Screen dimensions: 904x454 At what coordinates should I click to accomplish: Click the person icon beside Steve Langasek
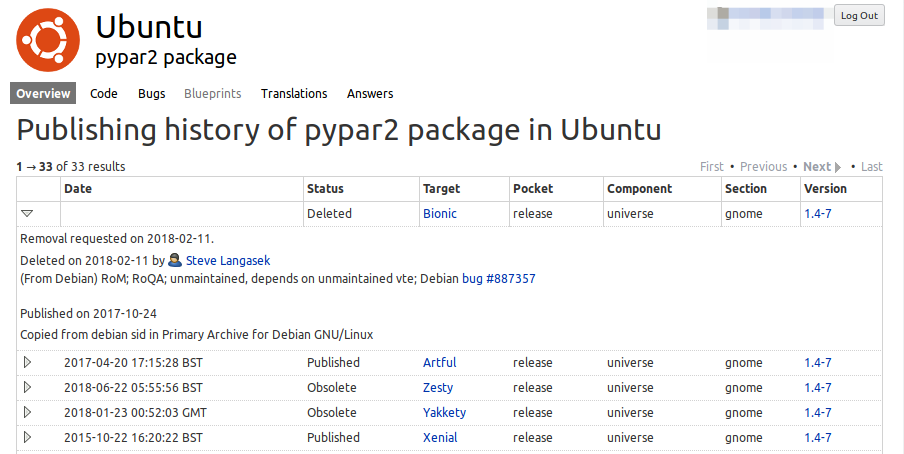pos(175,261)
